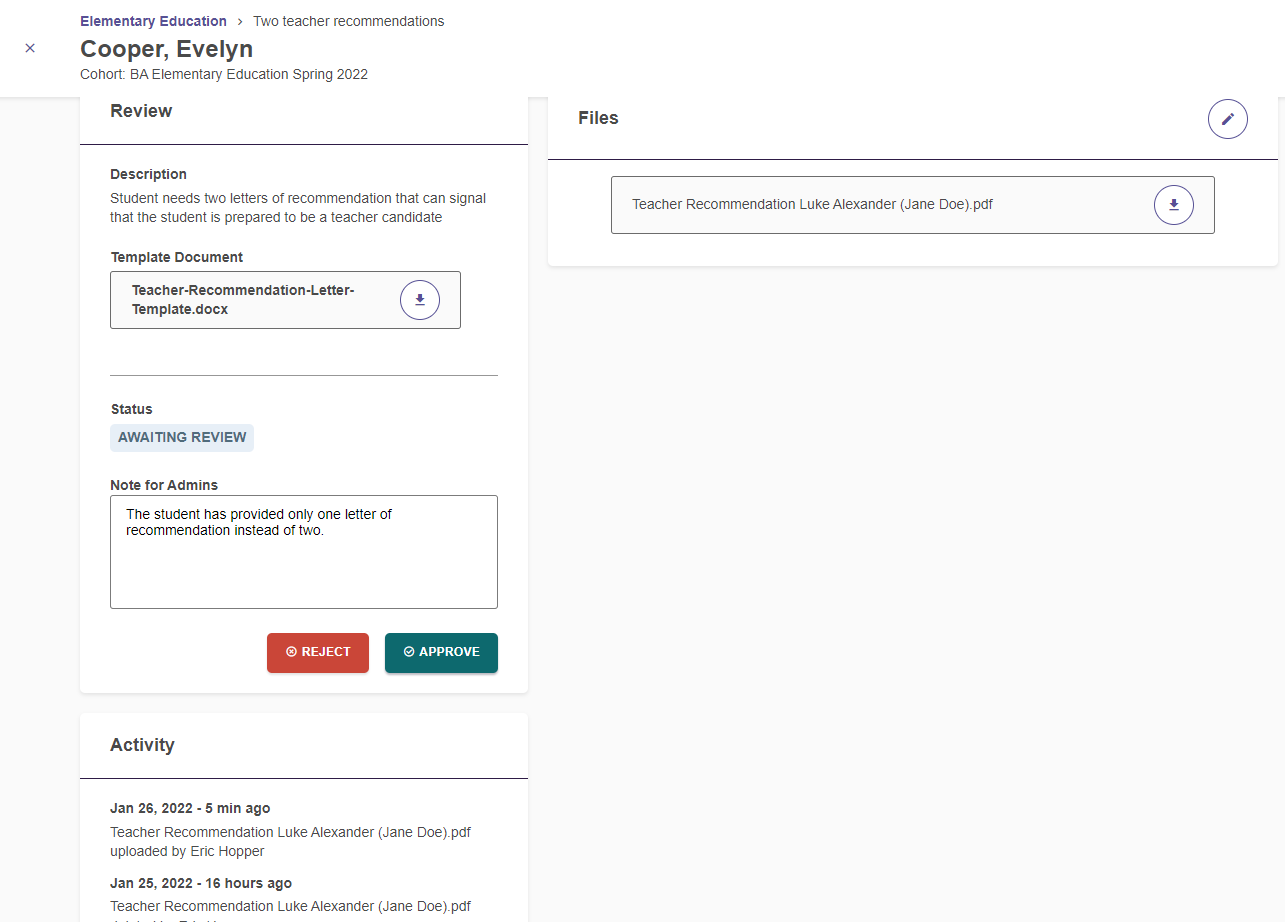The image size is (1285, 922).
Task: Click the AWAITING REVIEW status badge
Action: coord(181,437)
